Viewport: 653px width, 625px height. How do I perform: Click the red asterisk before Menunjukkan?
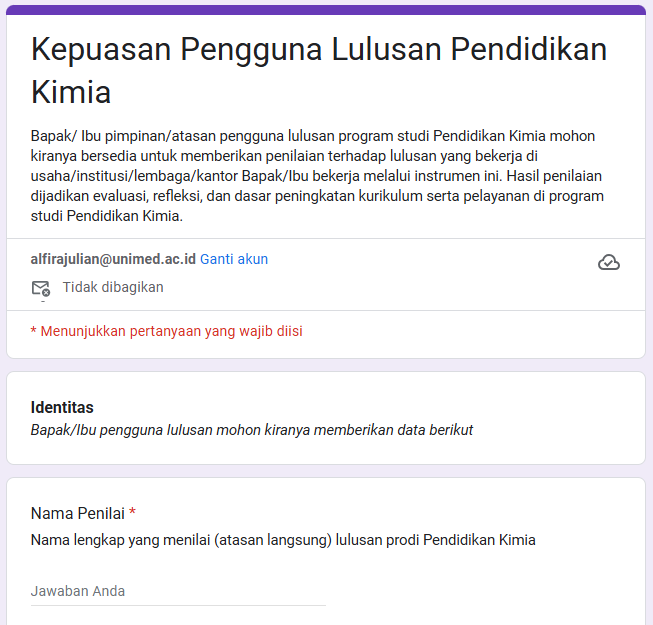pyautogui.click(x=33, y=331)
